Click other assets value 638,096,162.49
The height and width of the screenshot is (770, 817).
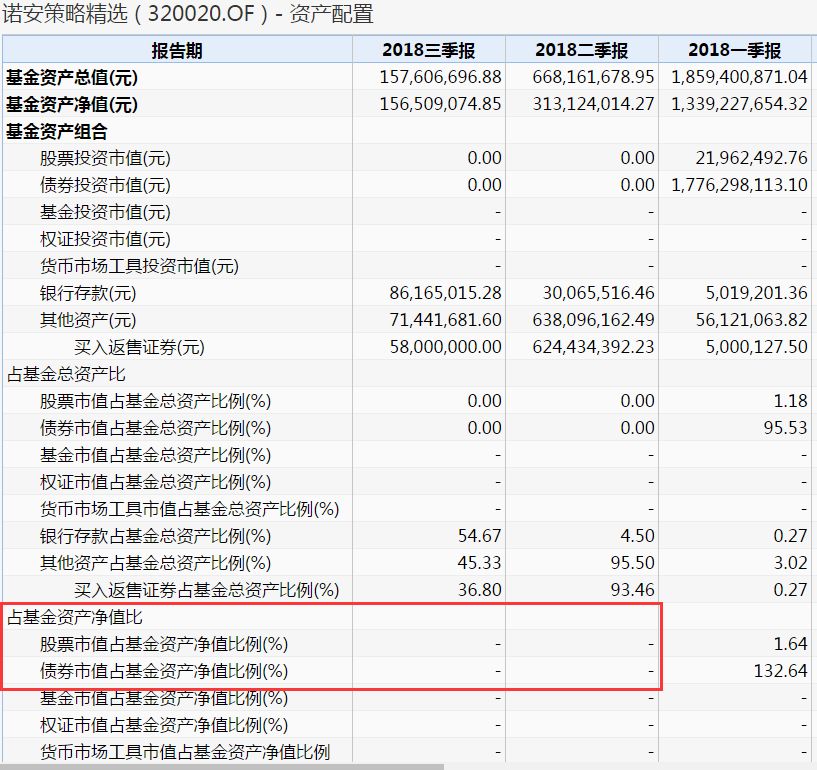[593, 320]
